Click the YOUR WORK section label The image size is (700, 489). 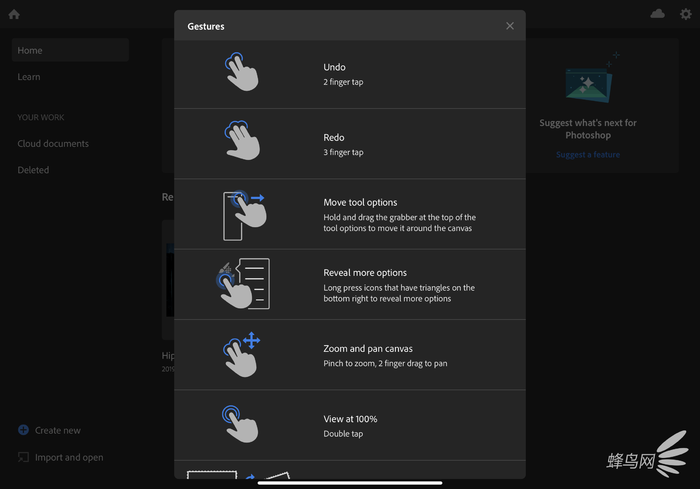tap(41, 117)
